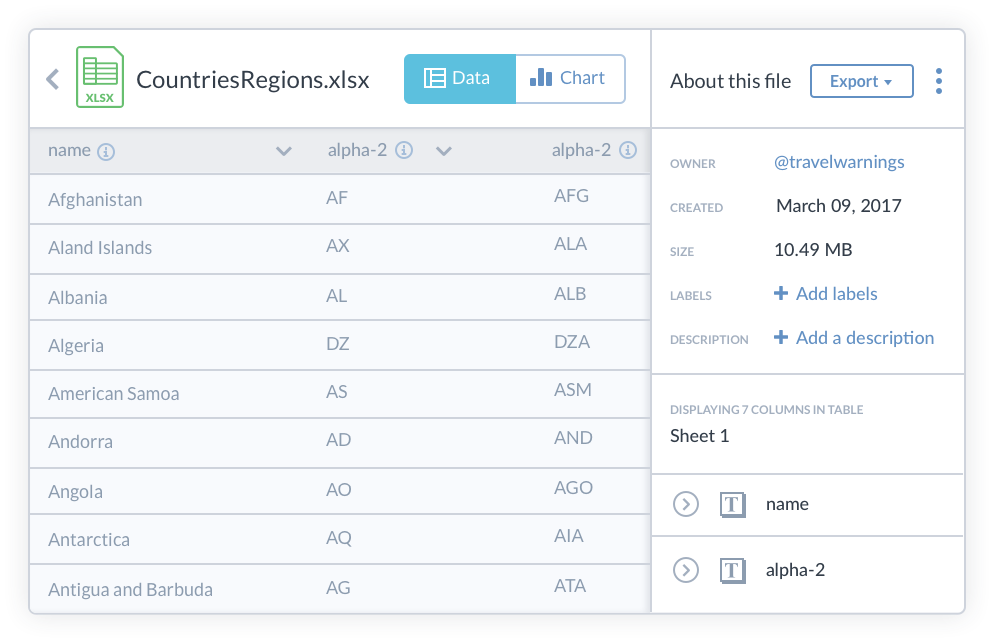994x644 pixels.
Task: Open the @travelwarnings owner profile link
Action: point(839,162)
